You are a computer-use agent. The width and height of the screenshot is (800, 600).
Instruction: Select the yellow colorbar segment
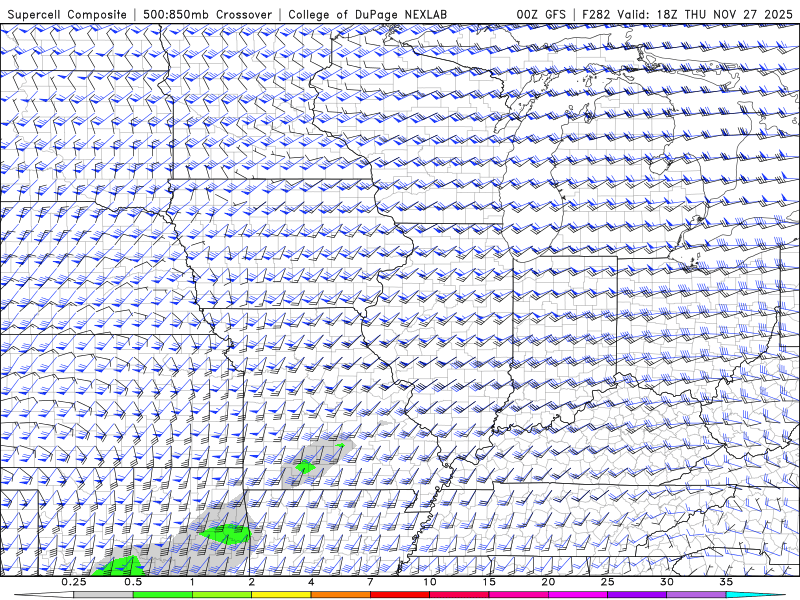tap(281, 595)
